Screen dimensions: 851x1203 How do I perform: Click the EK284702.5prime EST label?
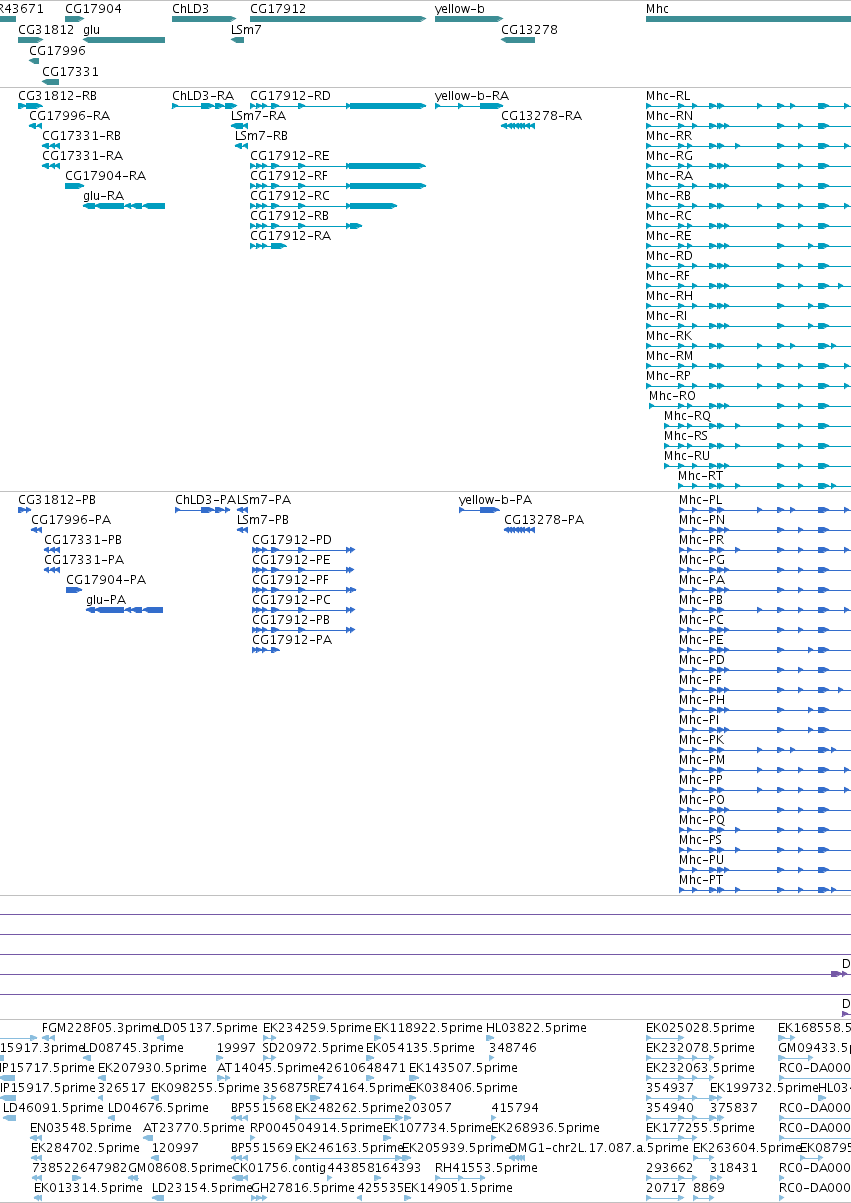[x=85, y=1148]
